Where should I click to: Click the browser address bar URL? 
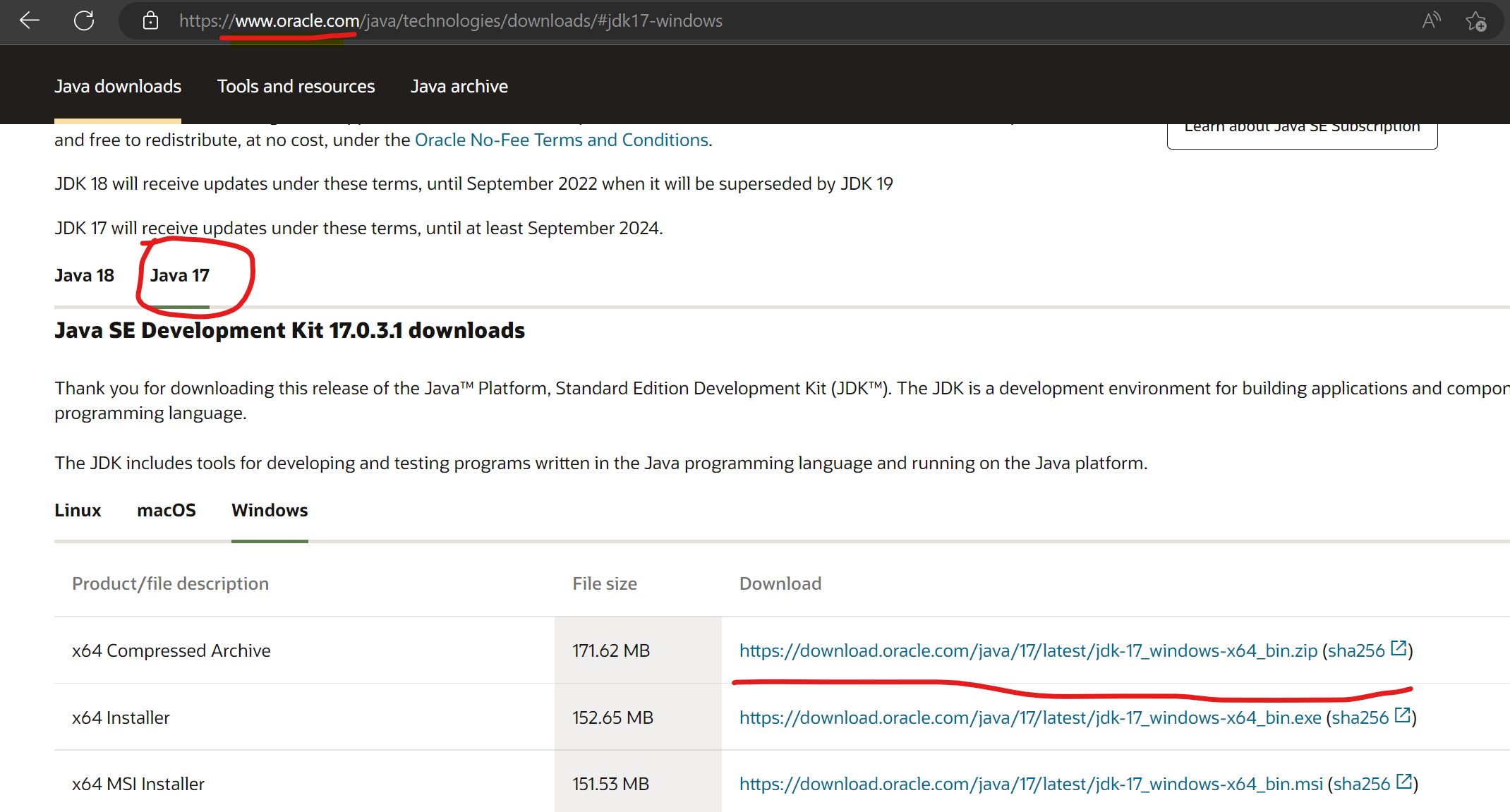[450, 20]
